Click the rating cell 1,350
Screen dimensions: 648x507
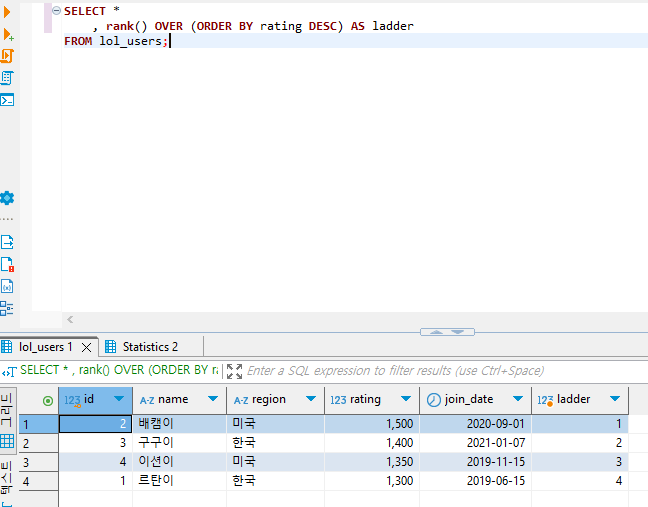point(372,462)
